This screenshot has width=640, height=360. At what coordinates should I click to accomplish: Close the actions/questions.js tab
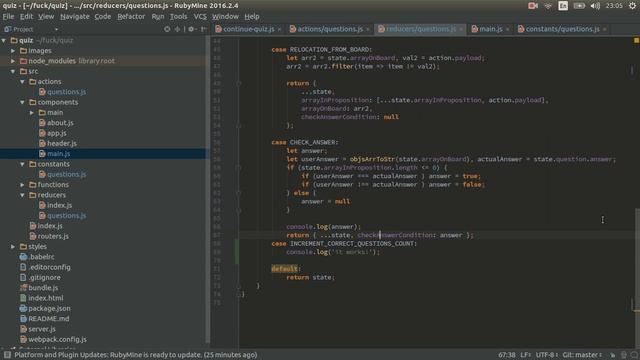click(368, 29)
